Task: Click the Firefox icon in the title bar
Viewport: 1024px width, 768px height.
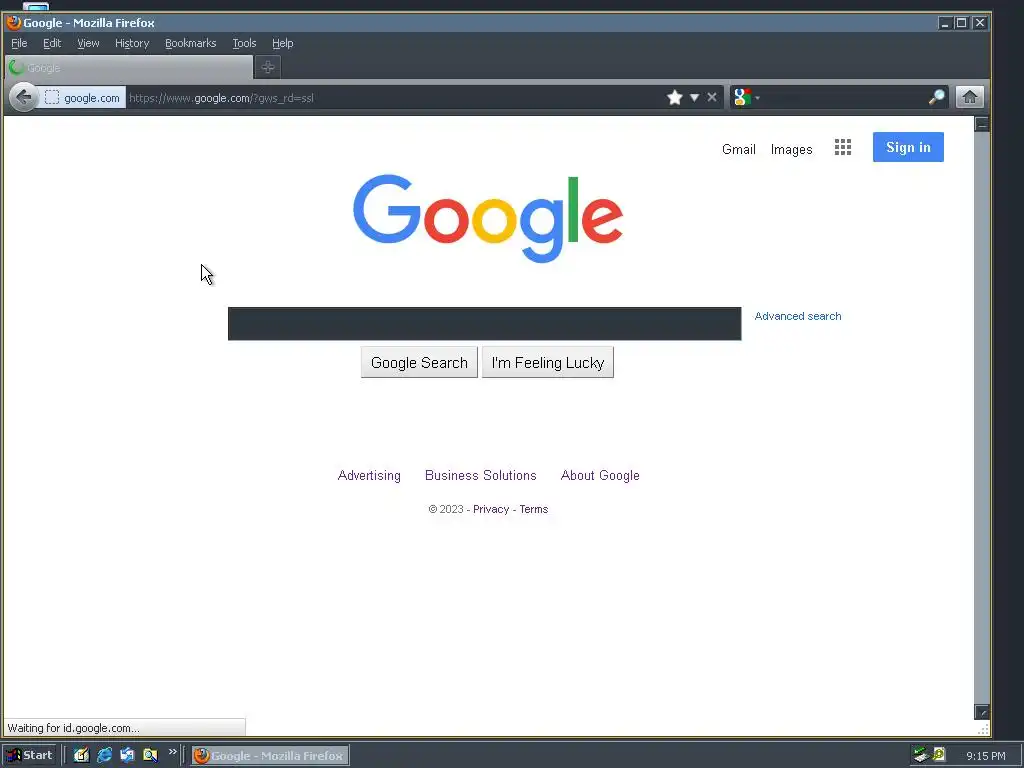Action: (14, 23)
